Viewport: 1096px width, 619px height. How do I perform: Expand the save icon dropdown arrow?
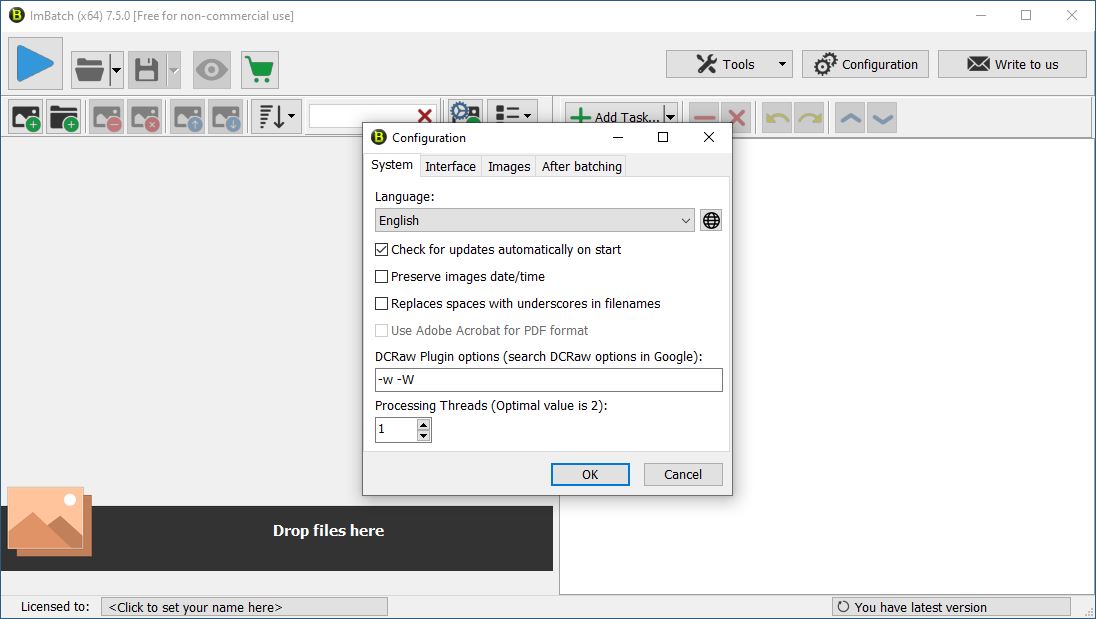point(173,70)
